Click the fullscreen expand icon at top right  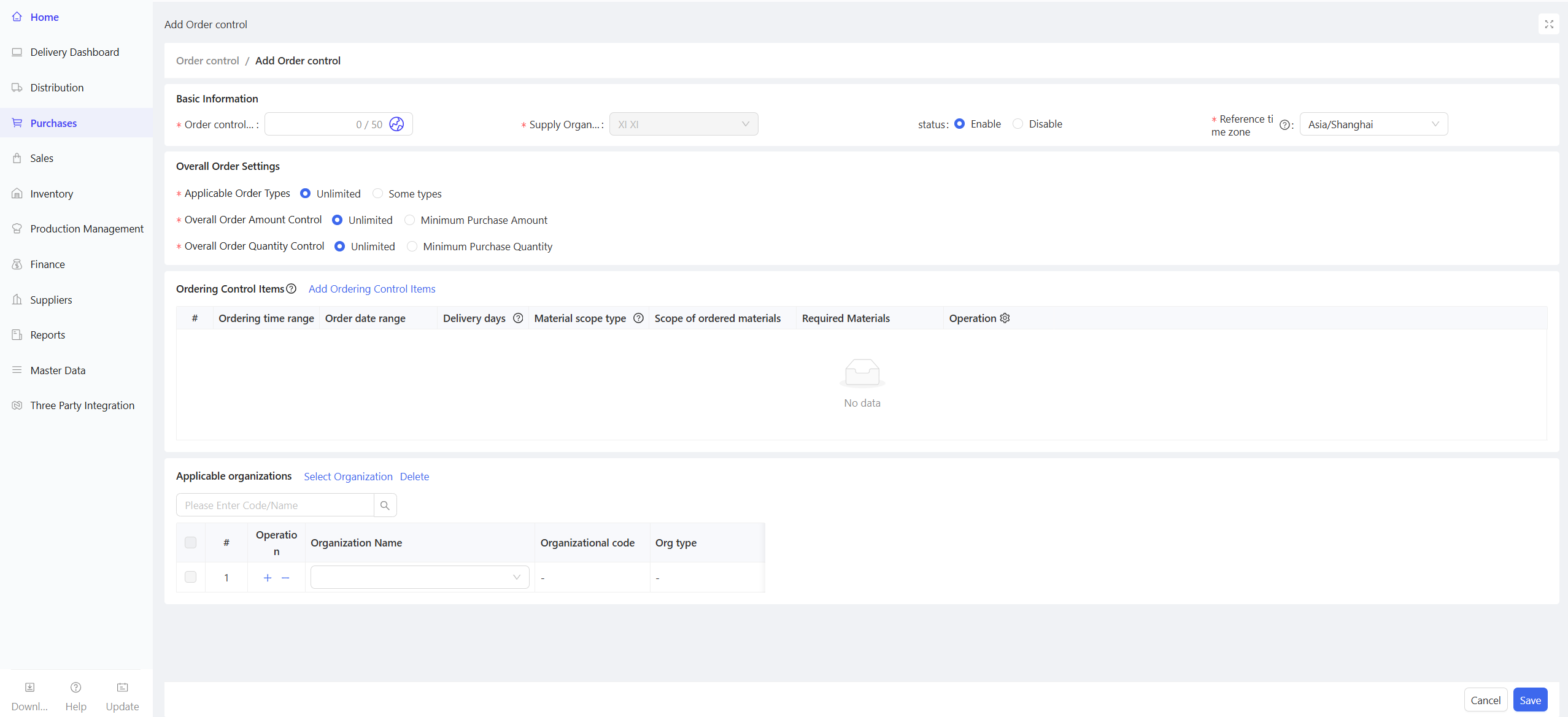(1548, 25)
